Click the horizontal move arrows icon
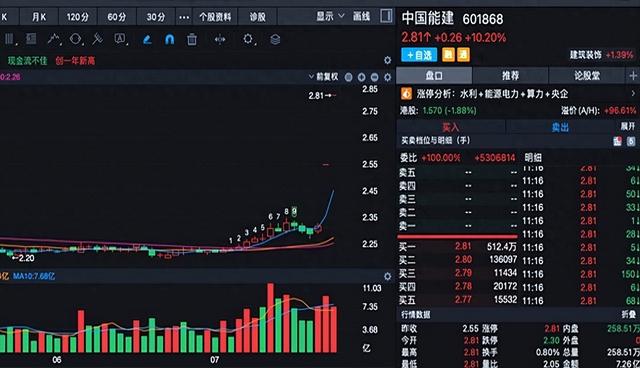Viewport: 640px width, 368px height. (x=220, y=40)
